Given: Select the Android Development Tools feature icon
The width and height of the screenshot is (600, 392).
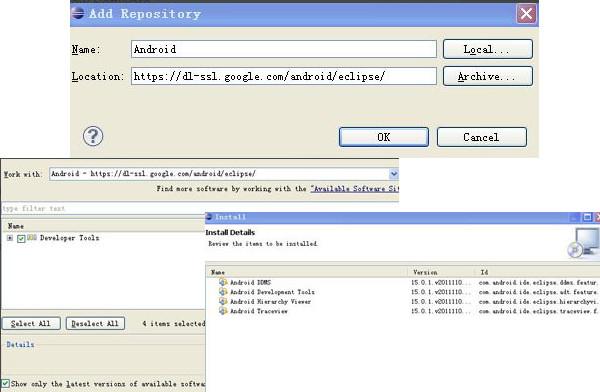Looking at the screenshot, I should tap(223, 292).
